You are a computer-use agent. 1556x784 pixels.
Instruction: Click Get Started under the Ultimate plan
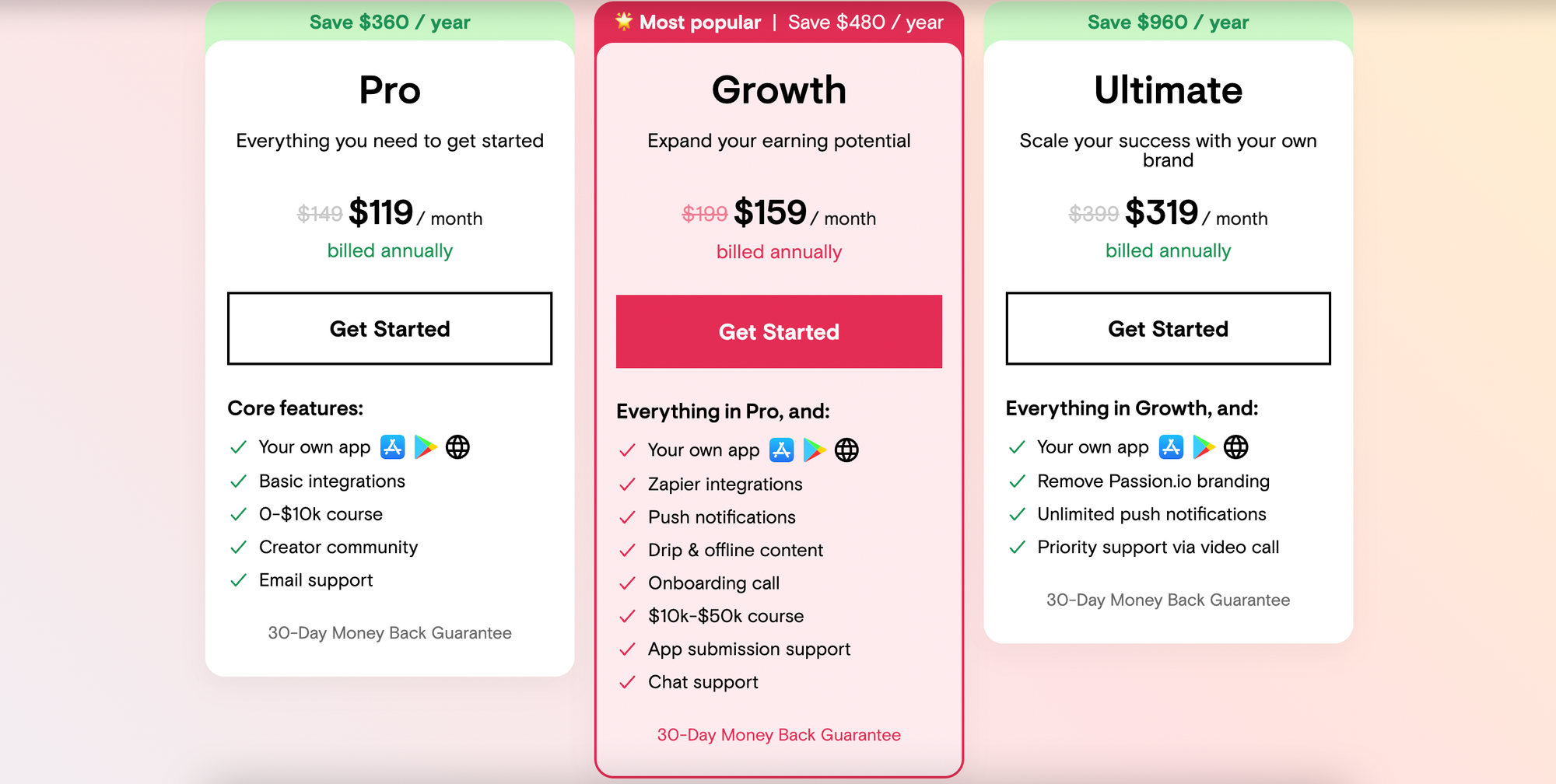[x=1168, y=328]
